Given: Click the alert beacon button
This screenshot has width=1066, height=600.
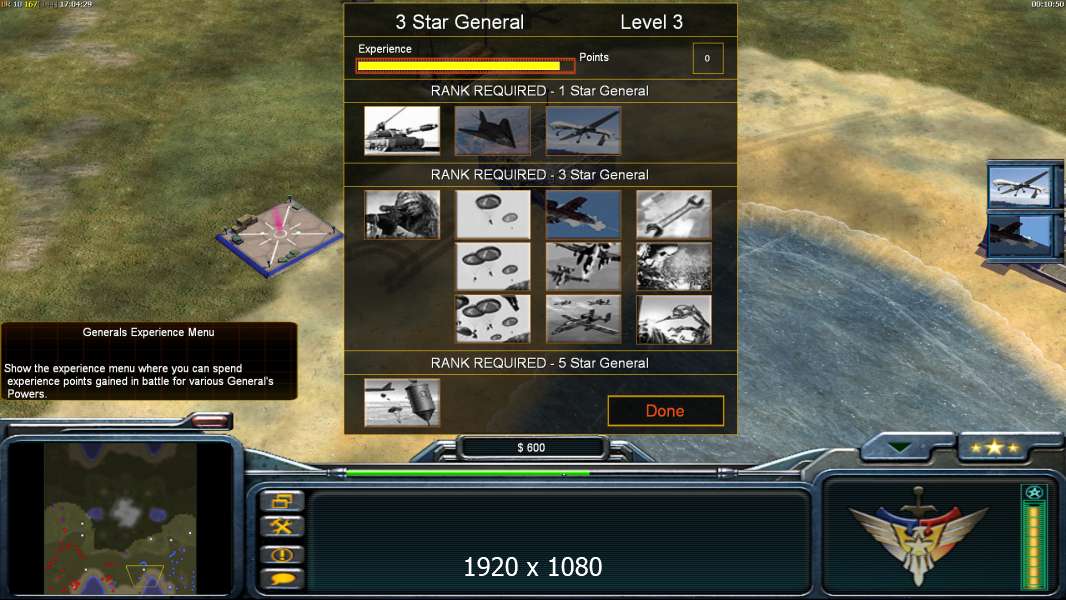Looking at the screenshot, I should point(282,554).
